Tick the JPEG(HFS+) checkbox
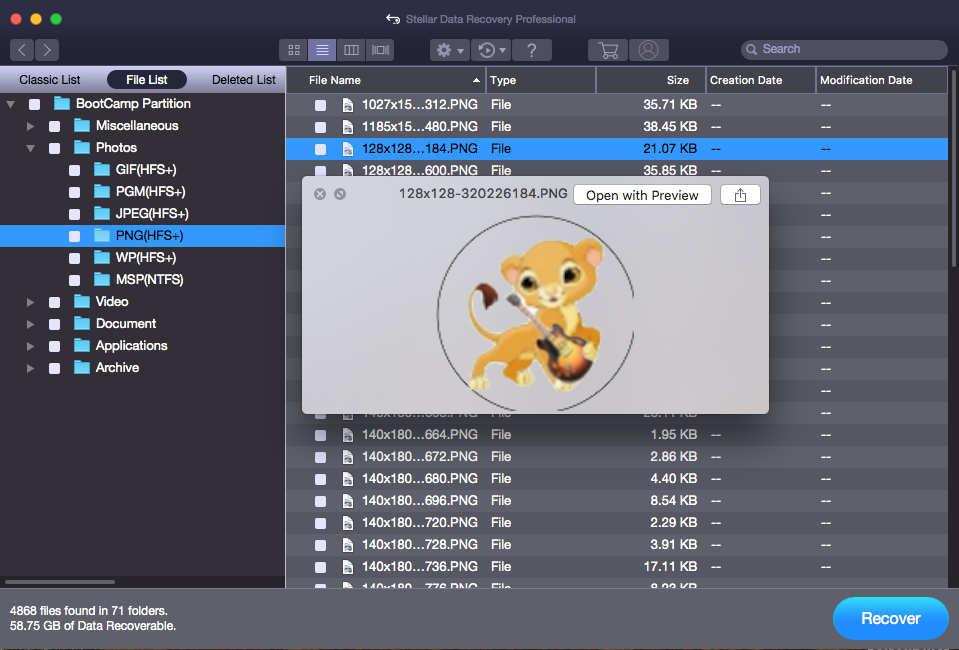Viewport: 959px width, 650px height. (75, 215)
